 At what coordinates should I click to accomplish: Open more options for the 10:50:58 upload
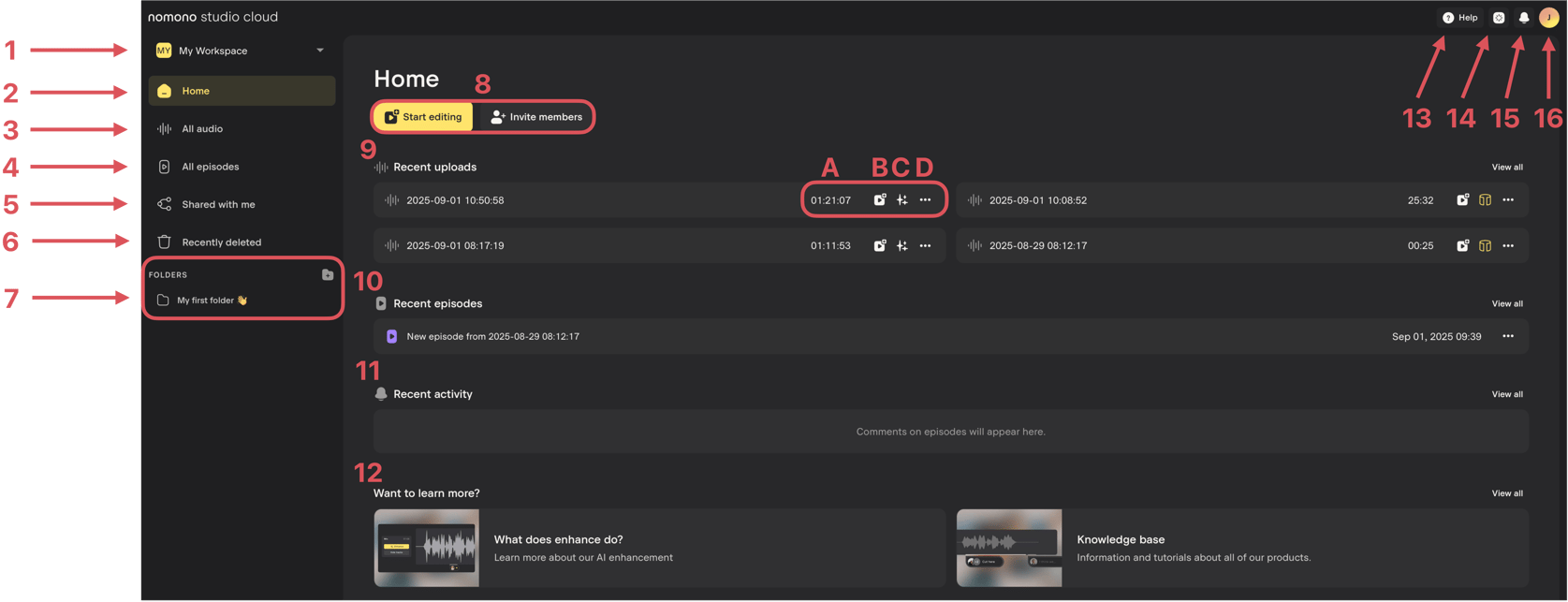[925, 200]
